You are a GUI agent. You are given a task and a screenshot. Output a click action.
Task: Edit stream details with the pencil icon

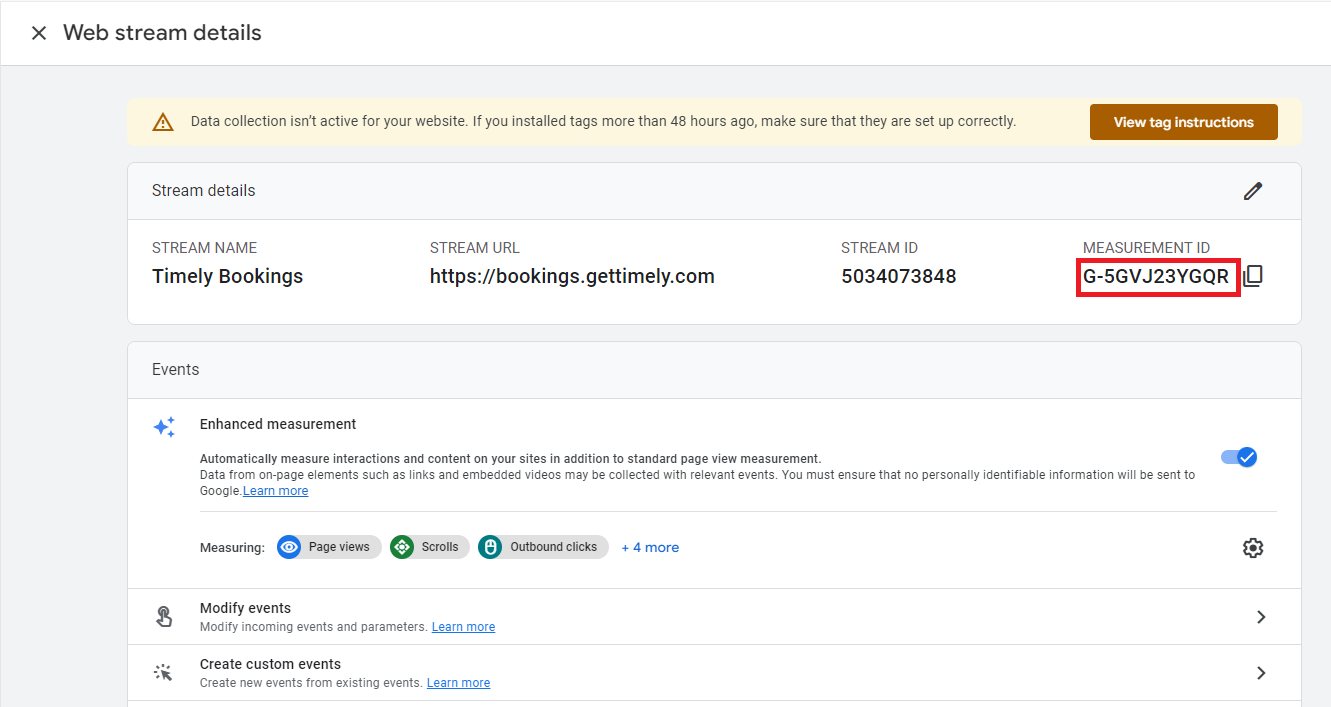(1253, 191)
